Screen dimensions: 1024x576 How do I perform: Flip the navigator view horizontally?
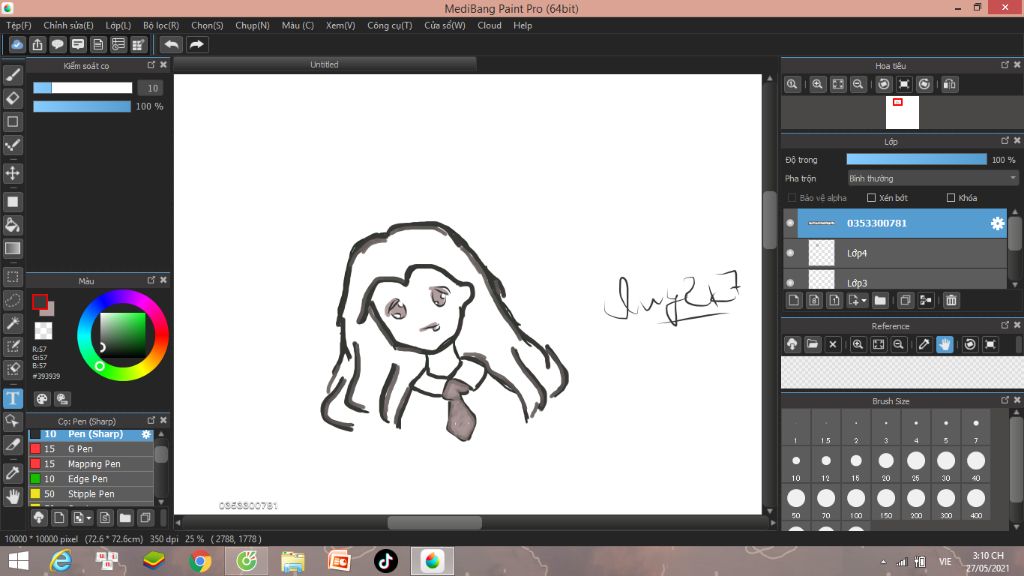[x=950, y=84]
